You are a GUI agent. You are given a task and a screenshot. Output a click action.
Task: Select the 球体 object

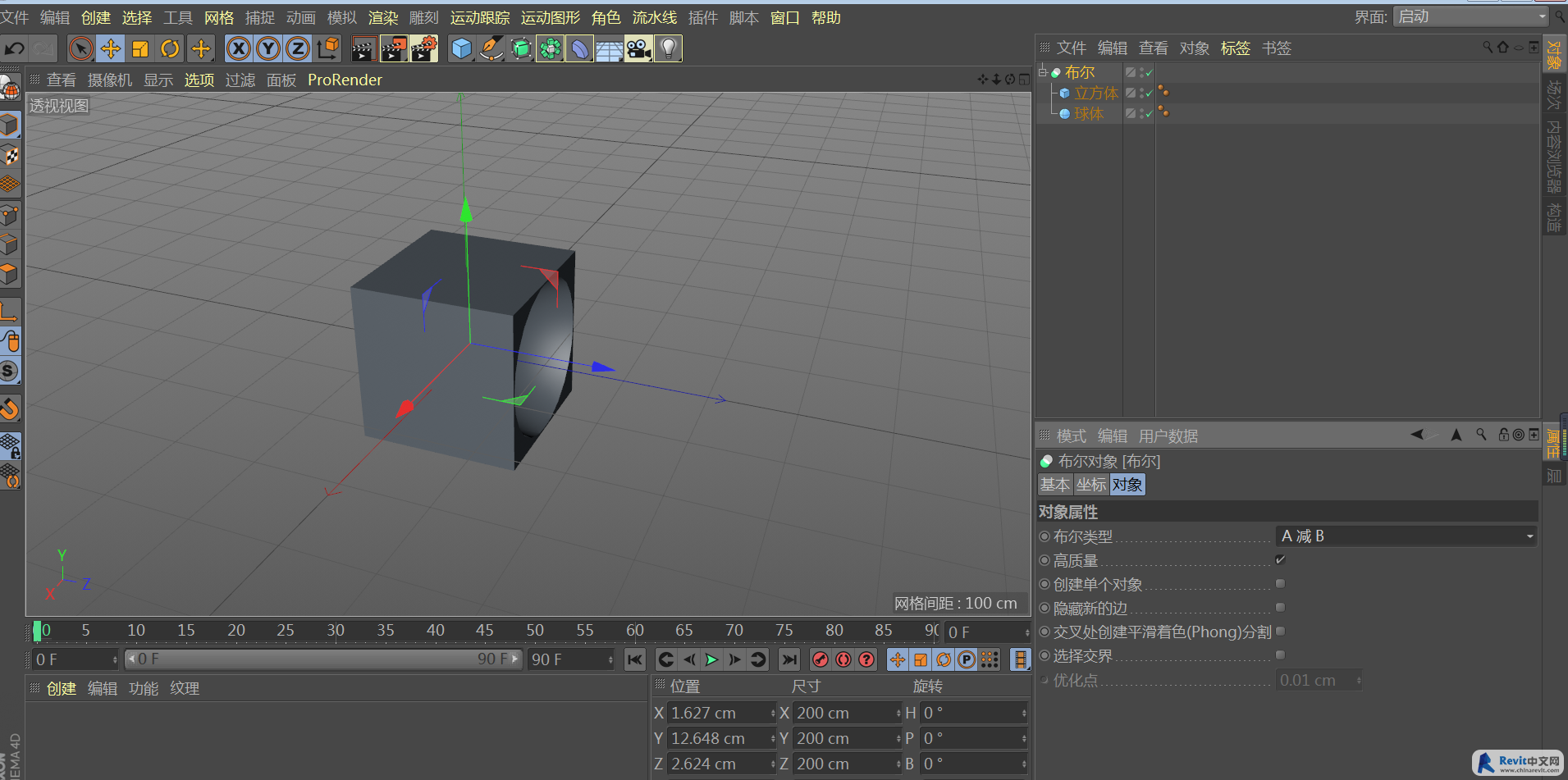pos(1089,113)
